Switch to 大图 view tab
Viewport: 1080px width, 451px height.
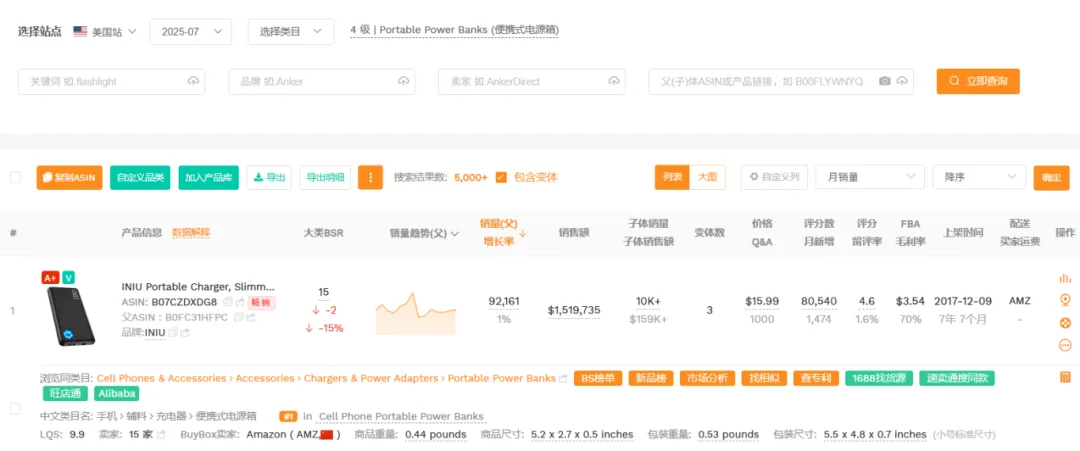tap(707, 177)
